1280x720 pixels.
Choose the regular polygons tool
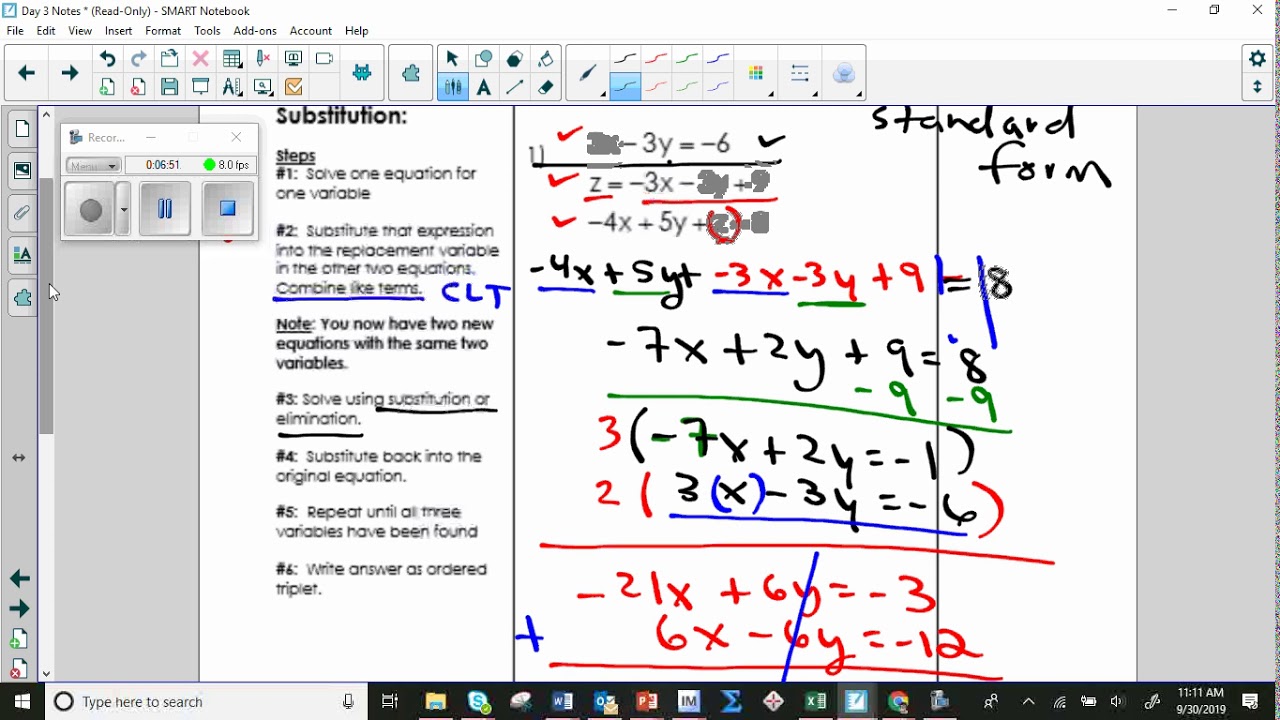pos(515,59)
